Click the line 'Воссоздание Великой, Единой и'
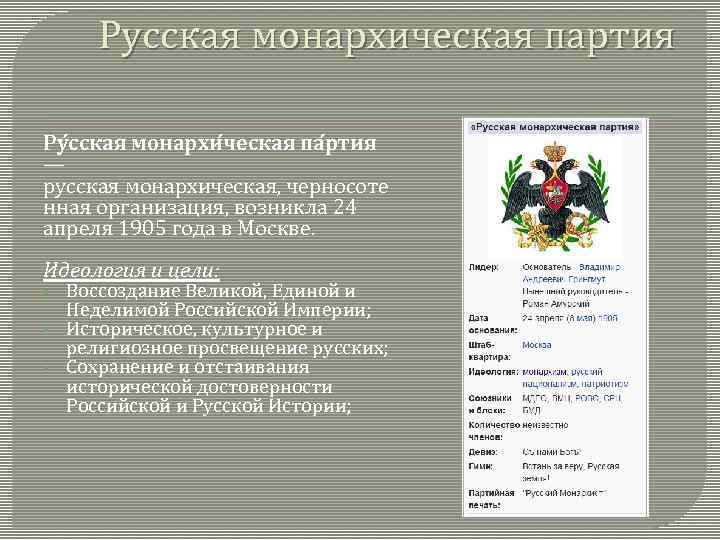This screenshot has width=720, height=540. click(x=211, y=291)
